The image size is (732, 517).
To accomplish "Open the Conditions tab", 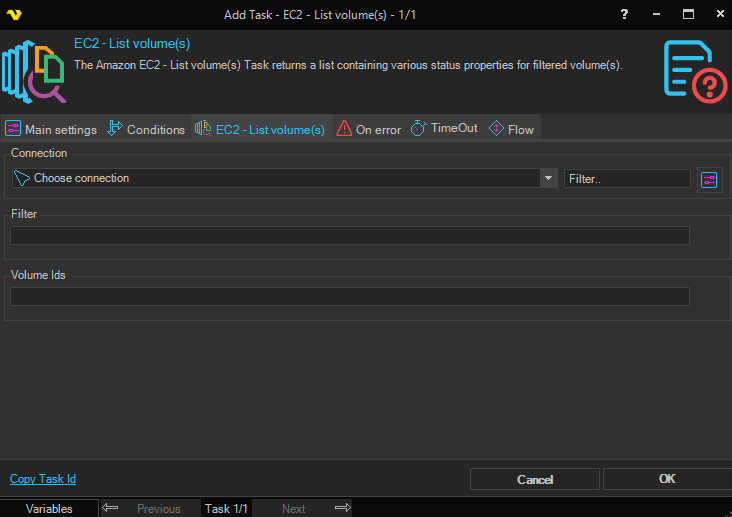I will click(146, 129).
